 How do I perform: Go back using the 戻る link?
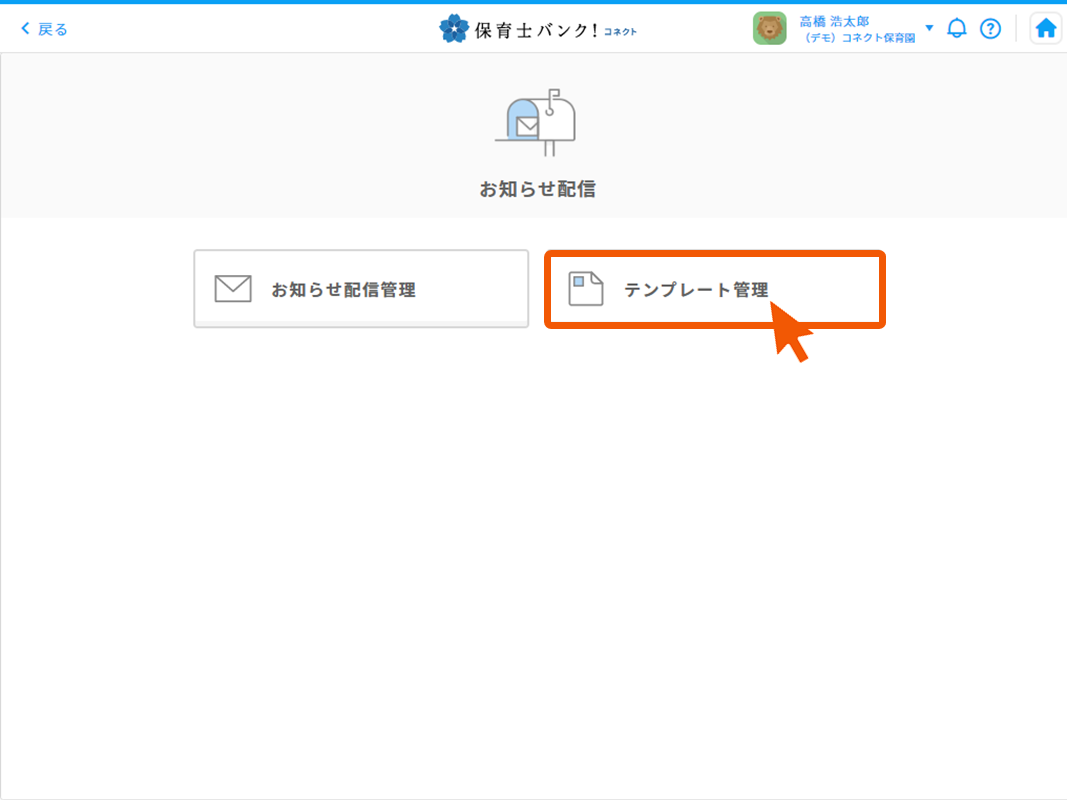point(53,29)
